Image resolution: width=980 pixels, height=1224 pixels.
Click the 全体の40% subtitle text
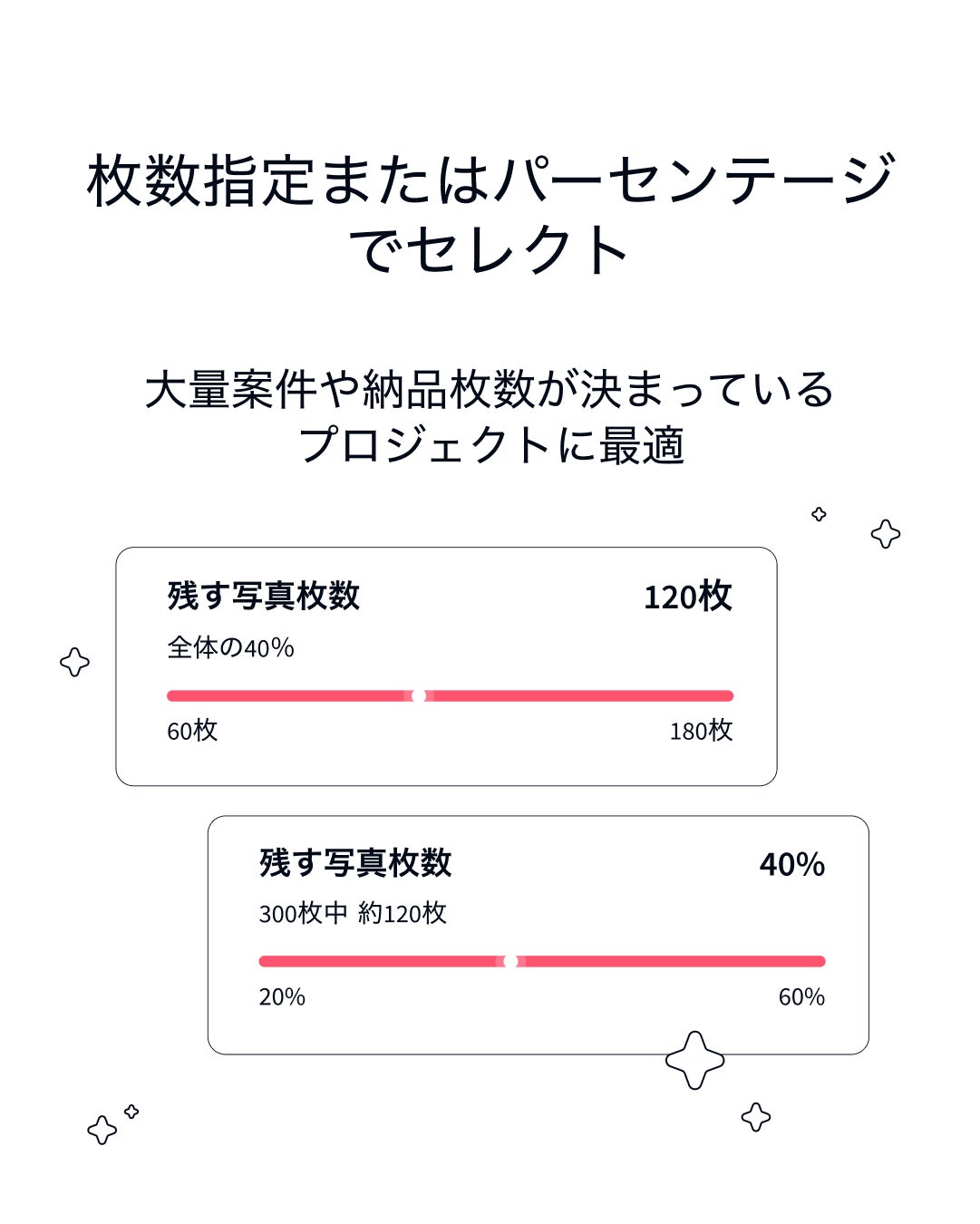(x=230, y=647)
